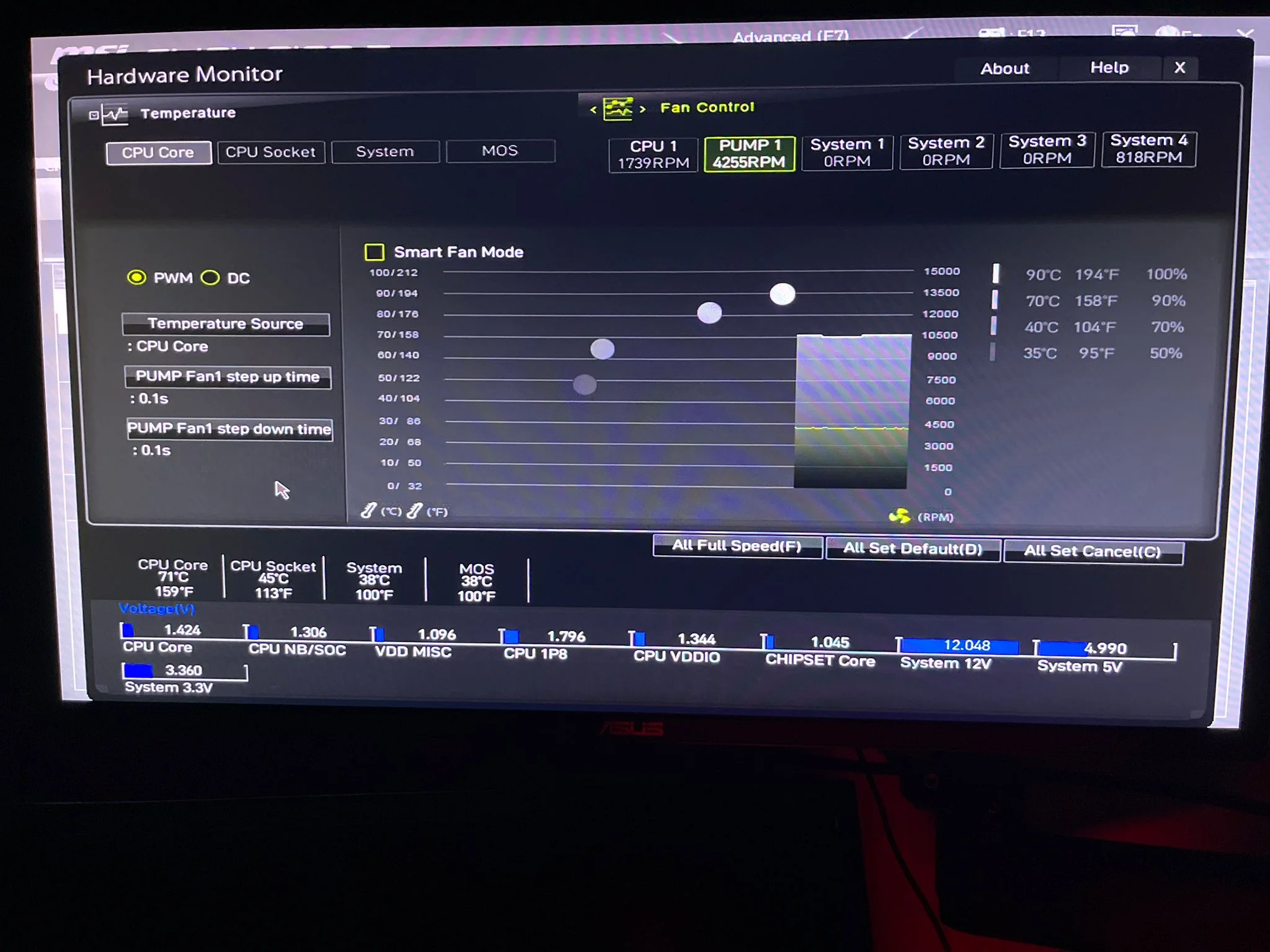Open the Help menu item
The image size is (1270, 952).
pyautogui.click(x=1109, y=68)
